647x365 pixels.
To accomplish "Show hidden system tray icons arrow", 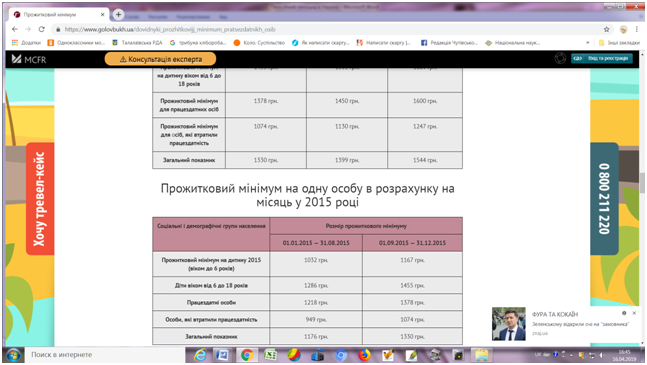I will [571, 355].
